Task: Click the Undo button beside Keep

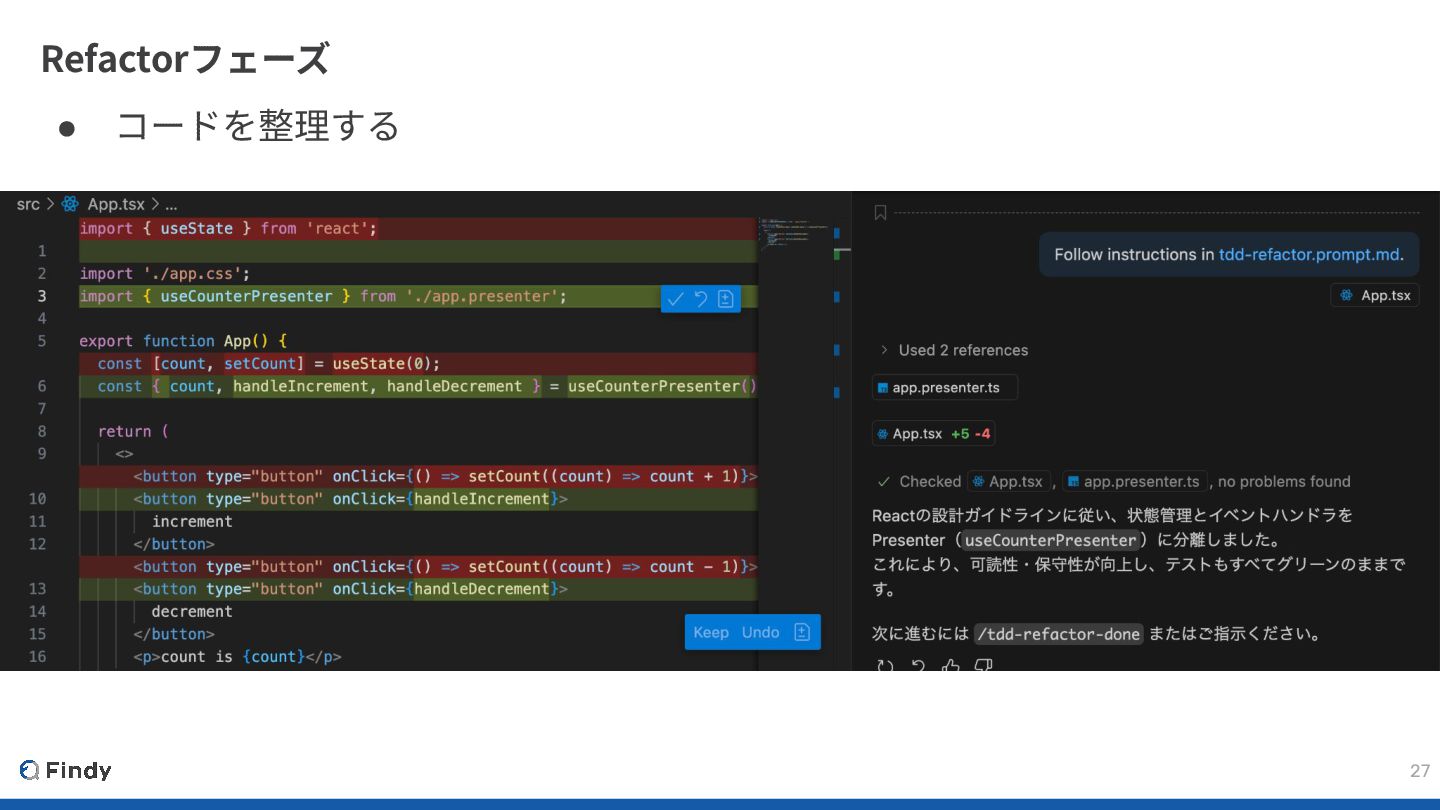Action: (760, 632)
